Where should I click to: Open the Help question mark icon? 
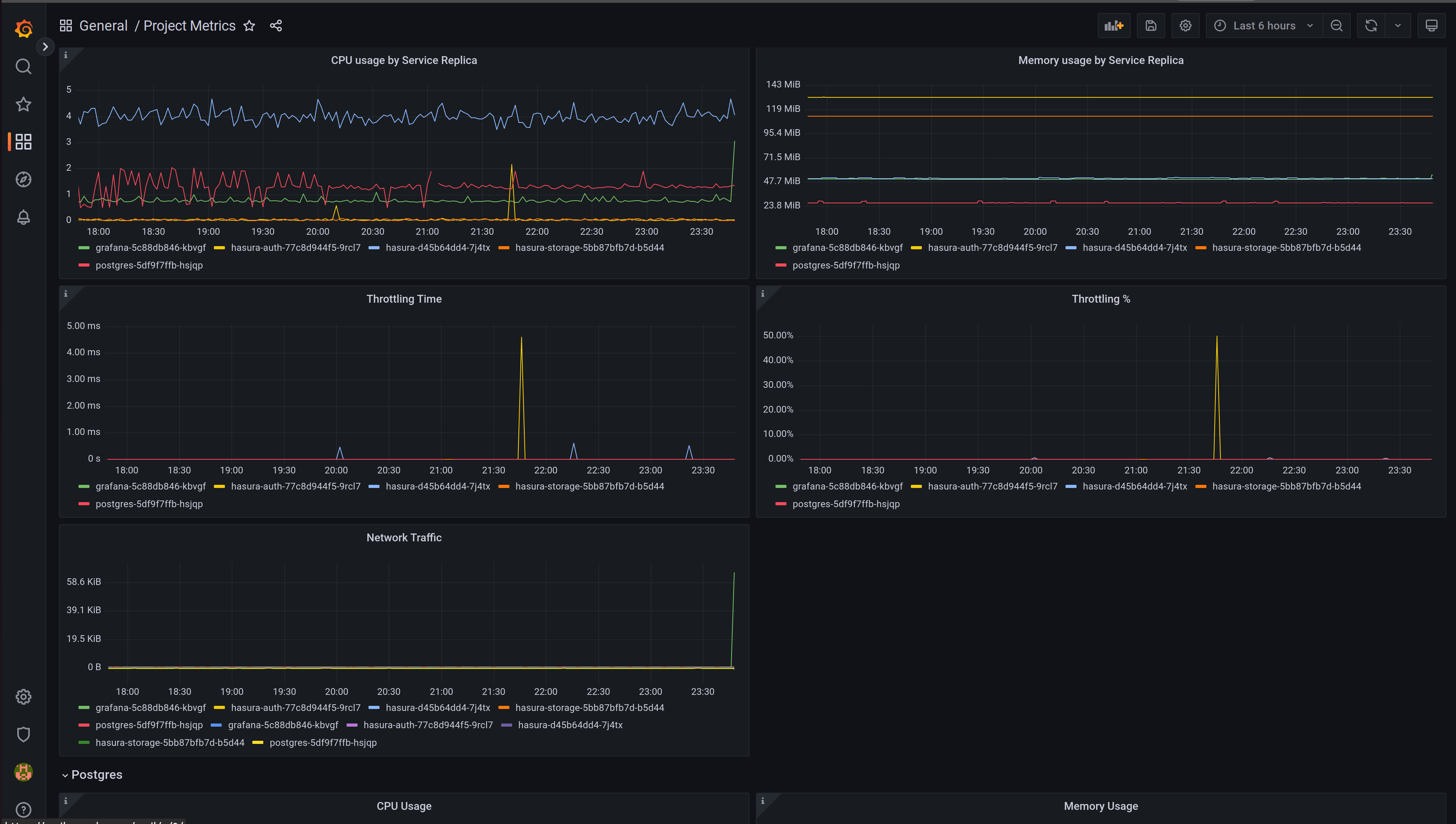coord(23,809)
